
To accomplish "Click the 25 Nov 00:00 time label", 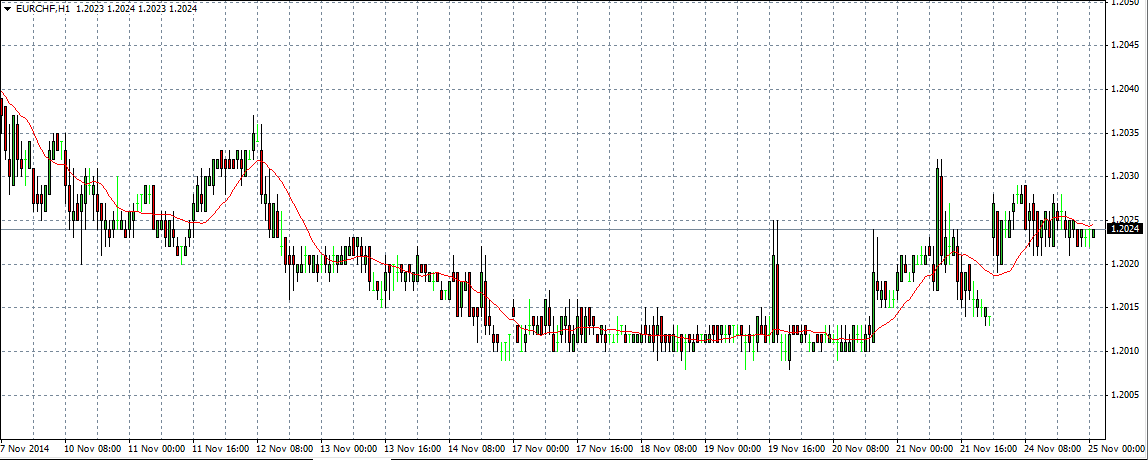I will [x=1117, y=447].
